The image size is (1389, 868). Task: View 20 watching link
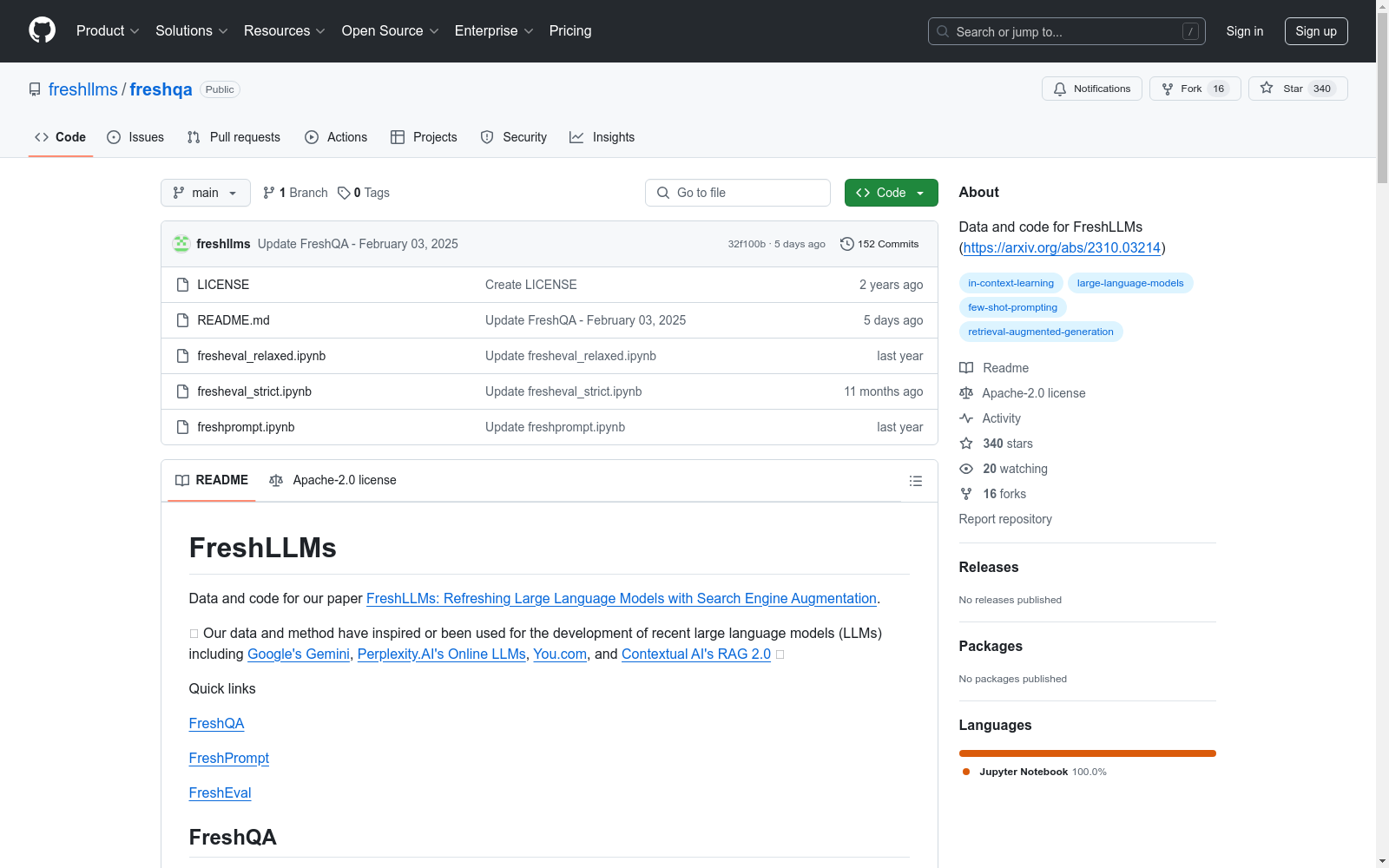click(x=1004, y=469)
